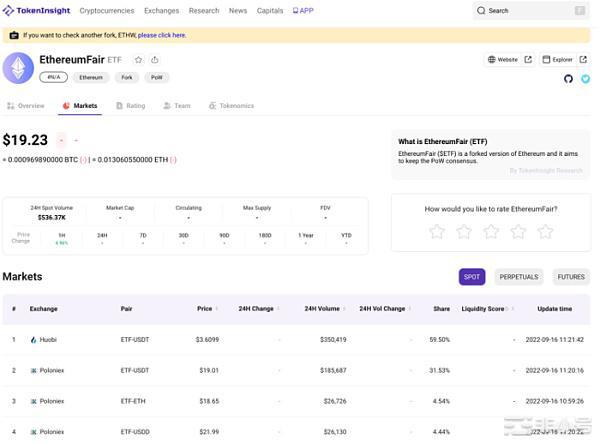Select the PoW tag
The width and height of the screenshot is (600, 444).
157,77
